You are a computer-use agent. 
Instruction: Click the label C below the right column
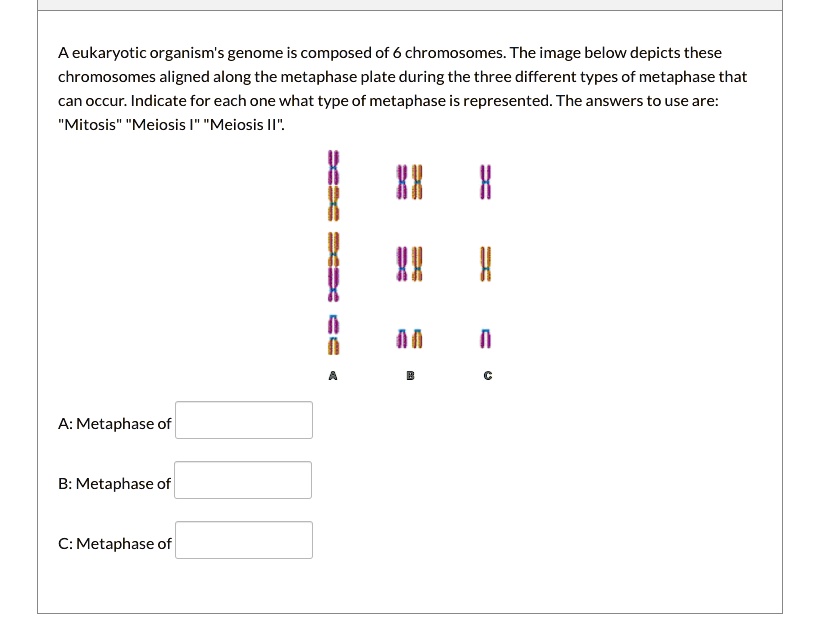click(486, 375)
